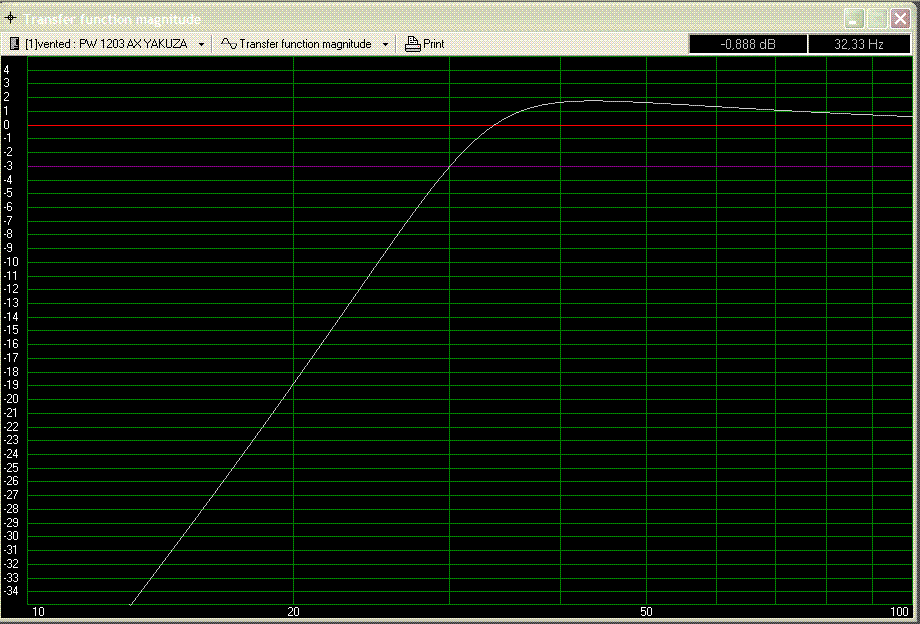Select the '[1]vented : PW 1203 AX YAKUZA' selector text

click(106, 44)
